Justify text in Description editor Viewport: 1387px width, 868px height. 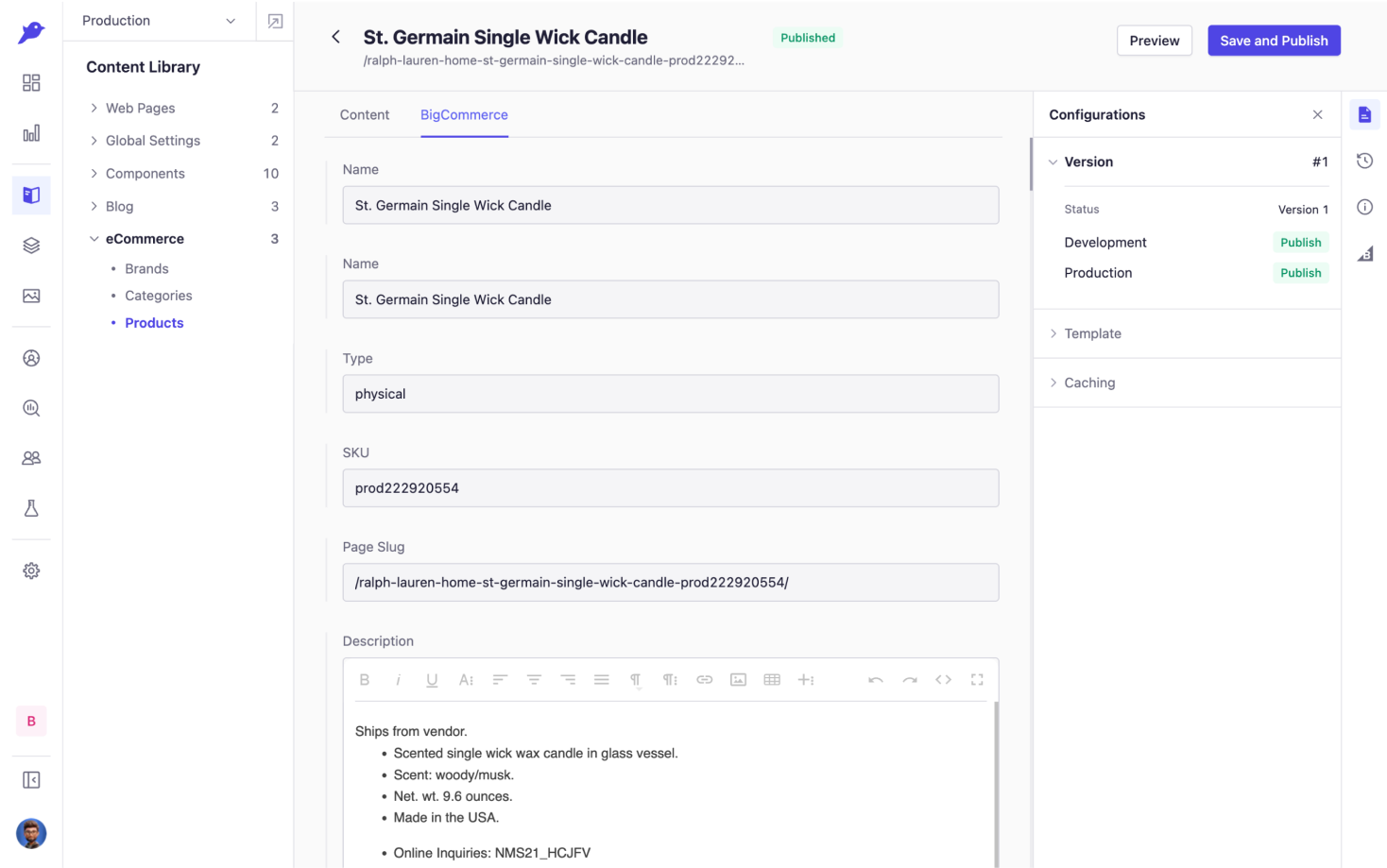[602, 680]
